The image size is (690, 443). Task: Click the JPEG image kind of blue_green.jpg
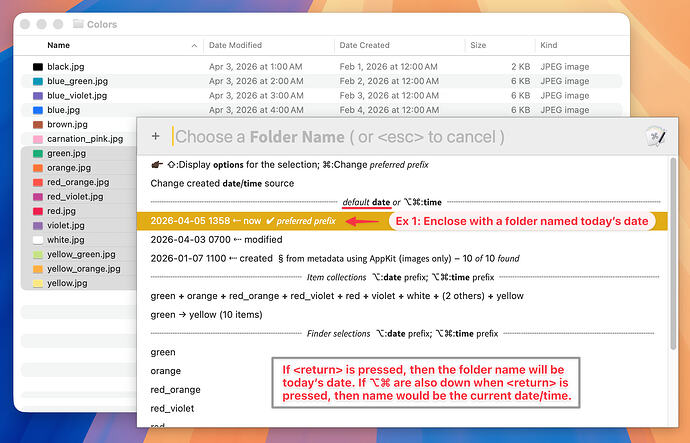tap(565, 81)
